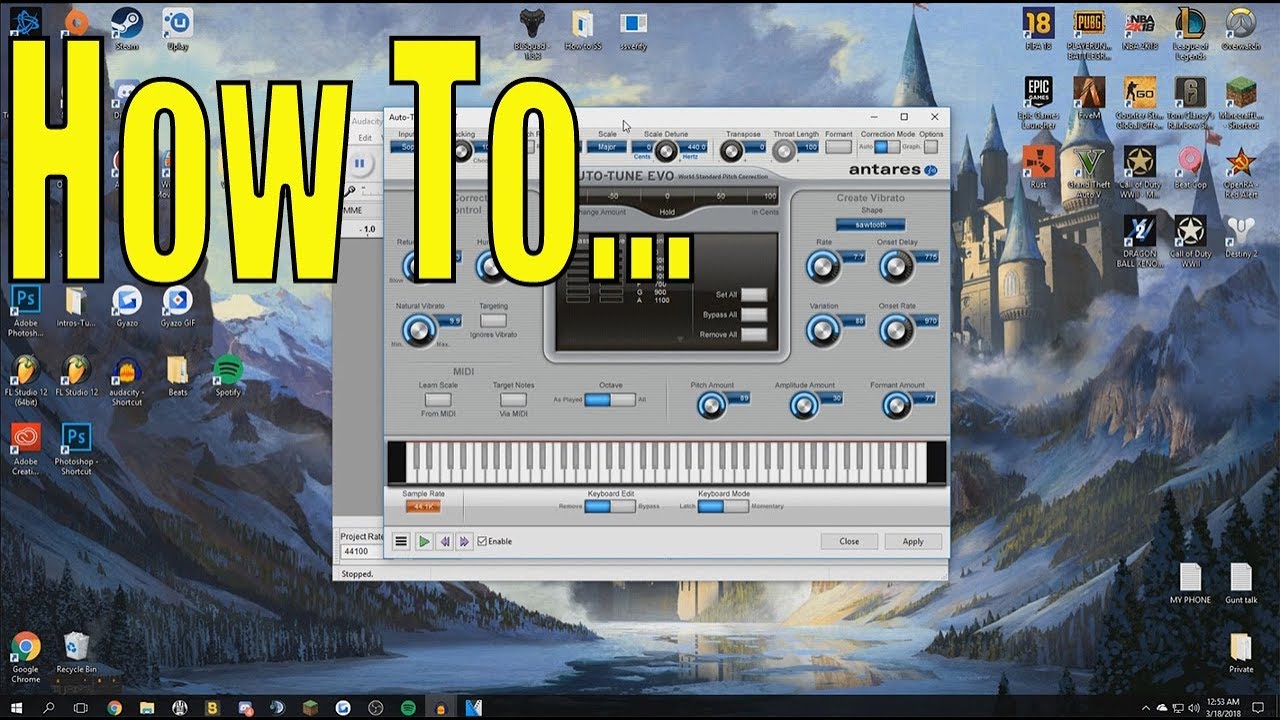Click the Throat Length knob

click(784, 151)
